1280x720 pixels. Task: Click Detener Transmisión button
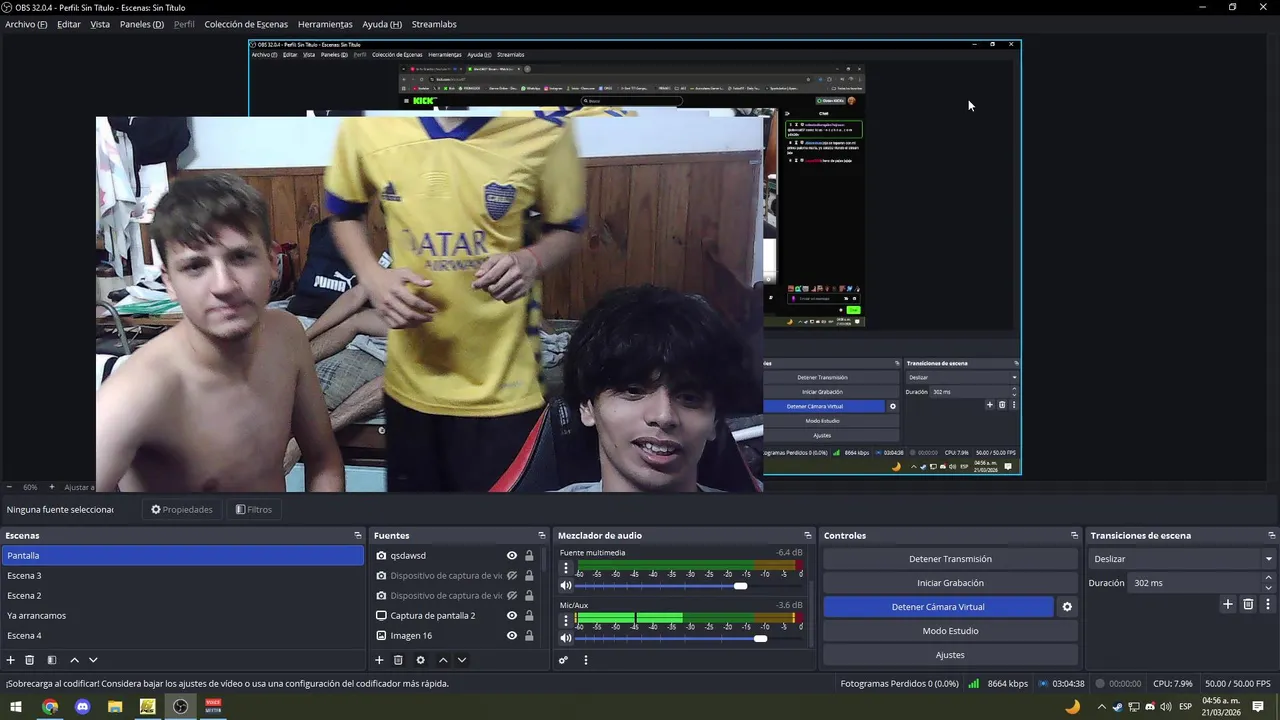tap(950, 559)
